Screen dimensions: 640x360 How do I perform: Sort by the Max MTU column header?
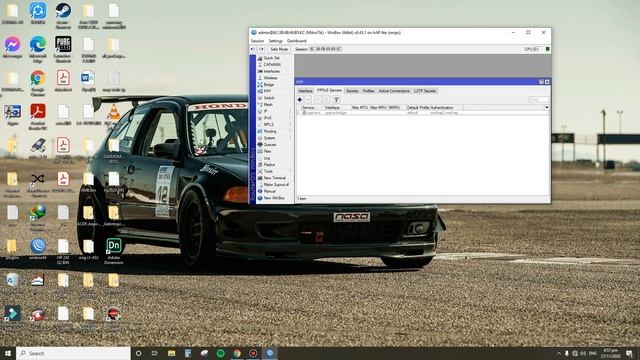[x=360, y=107]
